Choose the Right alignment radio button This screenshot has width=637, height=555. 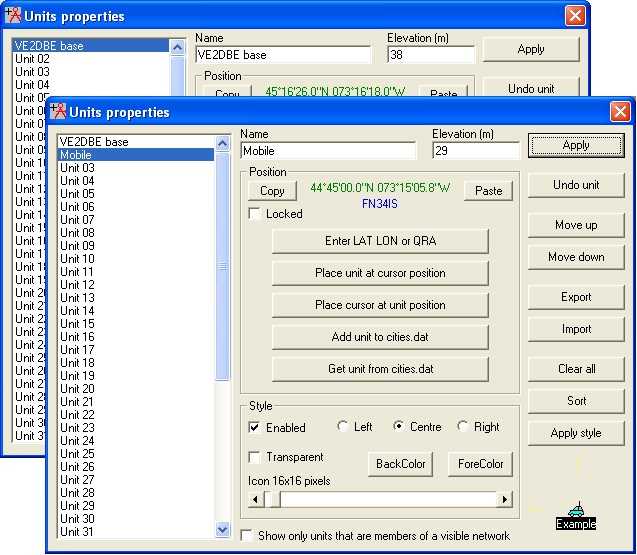463,427
